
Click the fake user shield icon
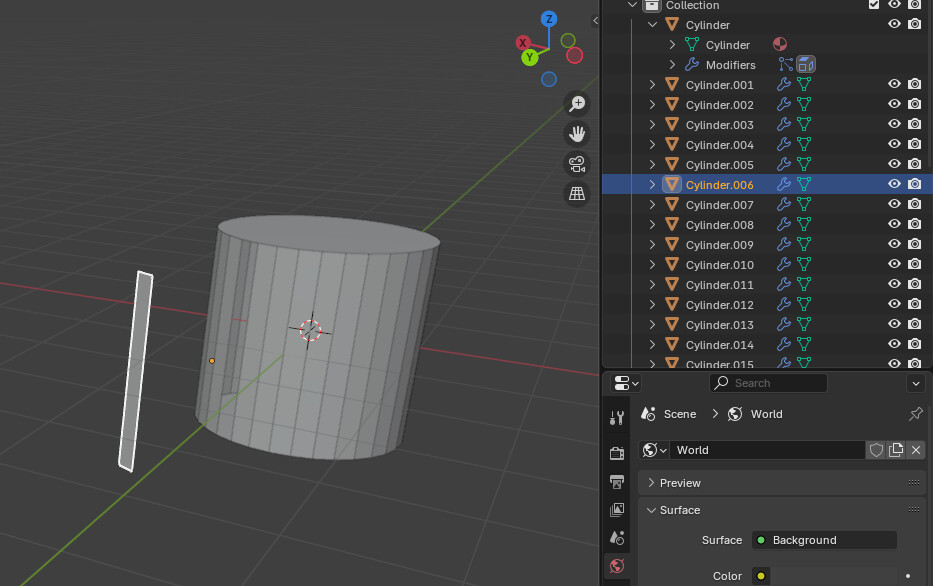pyautogui.click(x=876, y=450)
